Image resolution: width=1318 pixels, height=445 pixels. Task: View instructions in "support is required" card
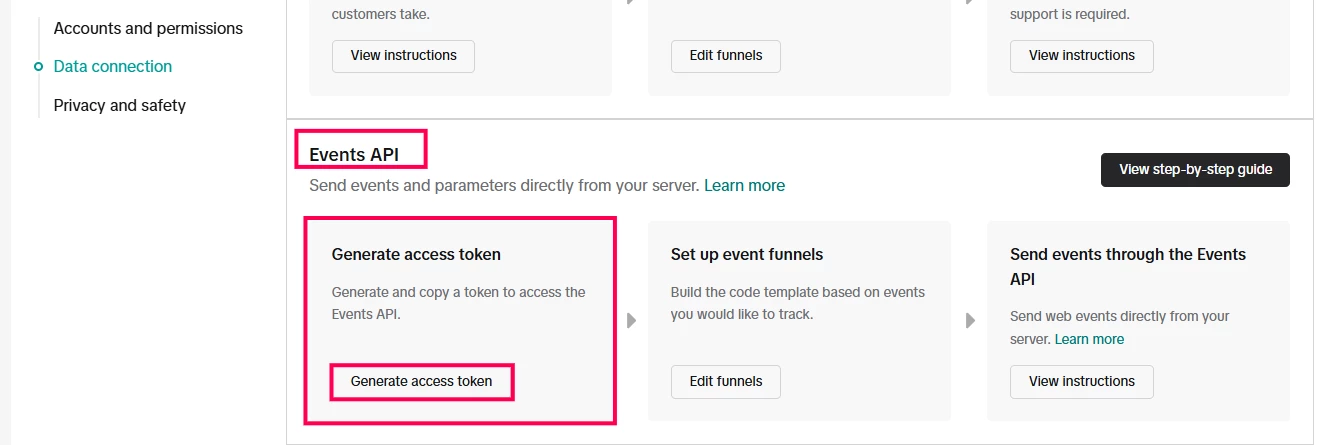point(1081,56)
